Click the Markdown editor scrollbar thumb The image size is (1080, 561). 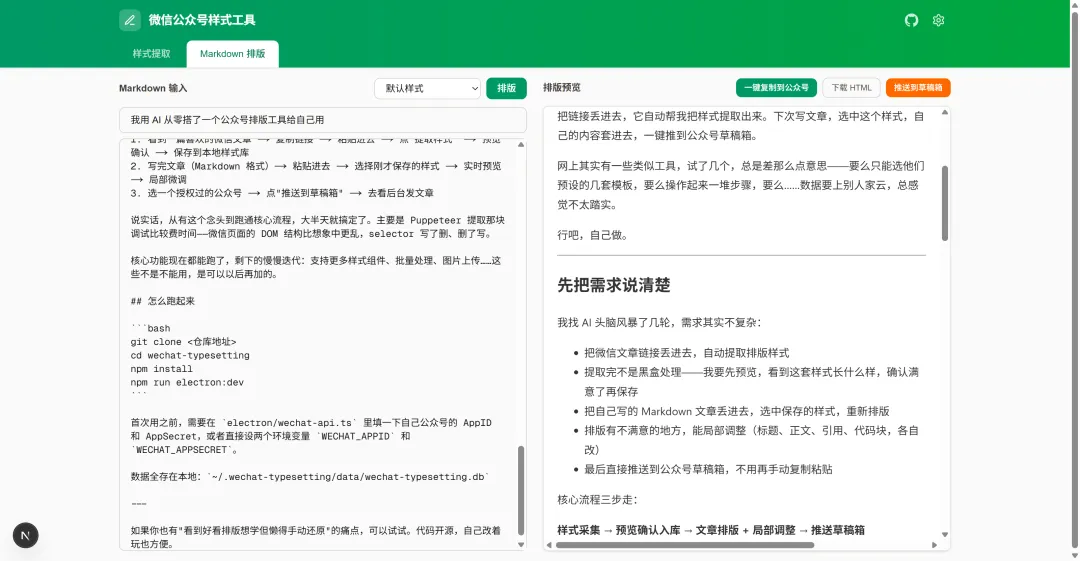coord(521,490)
